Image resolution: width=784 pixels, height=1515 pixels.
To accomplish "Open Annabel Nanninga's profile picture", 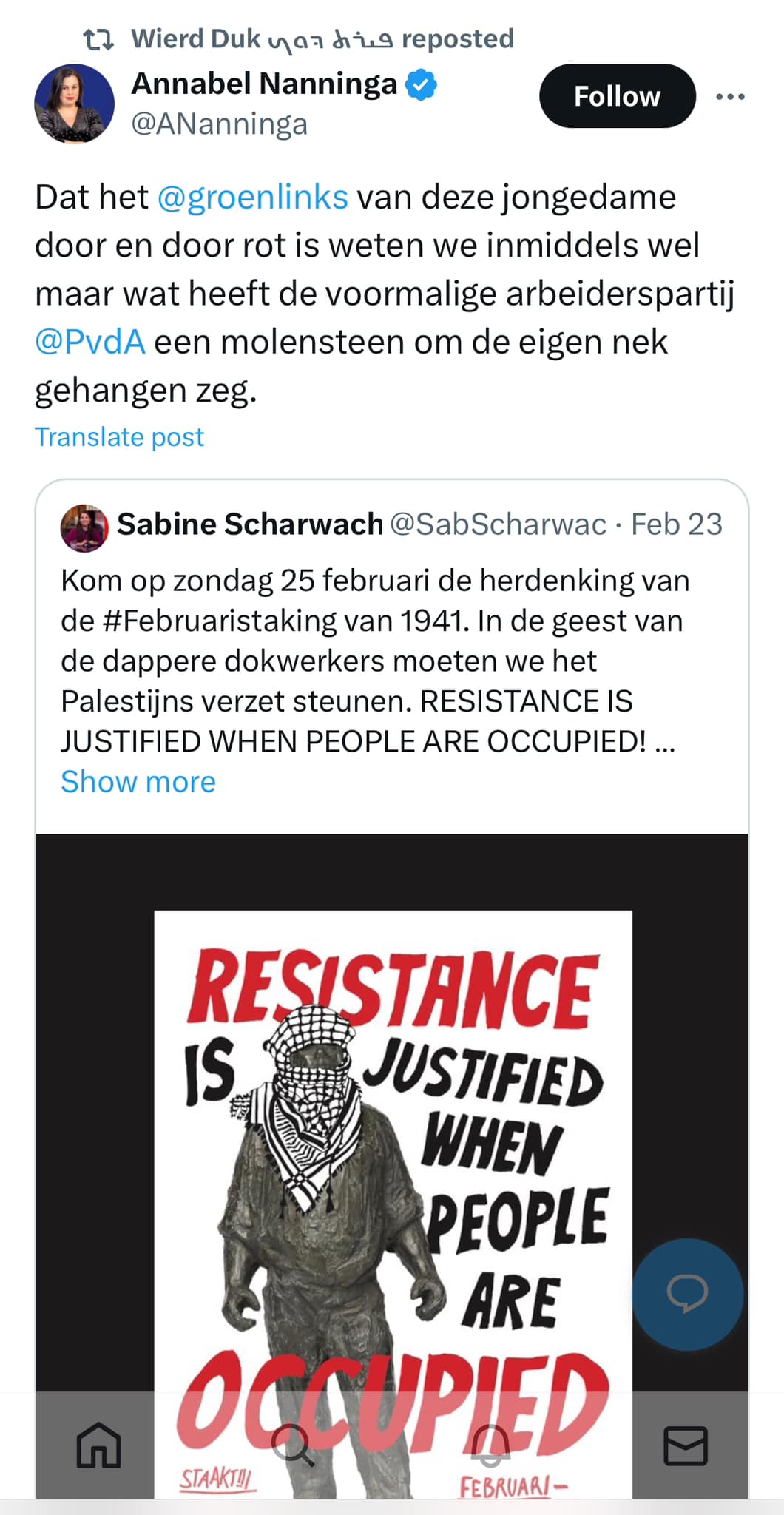I will (75, 104).
